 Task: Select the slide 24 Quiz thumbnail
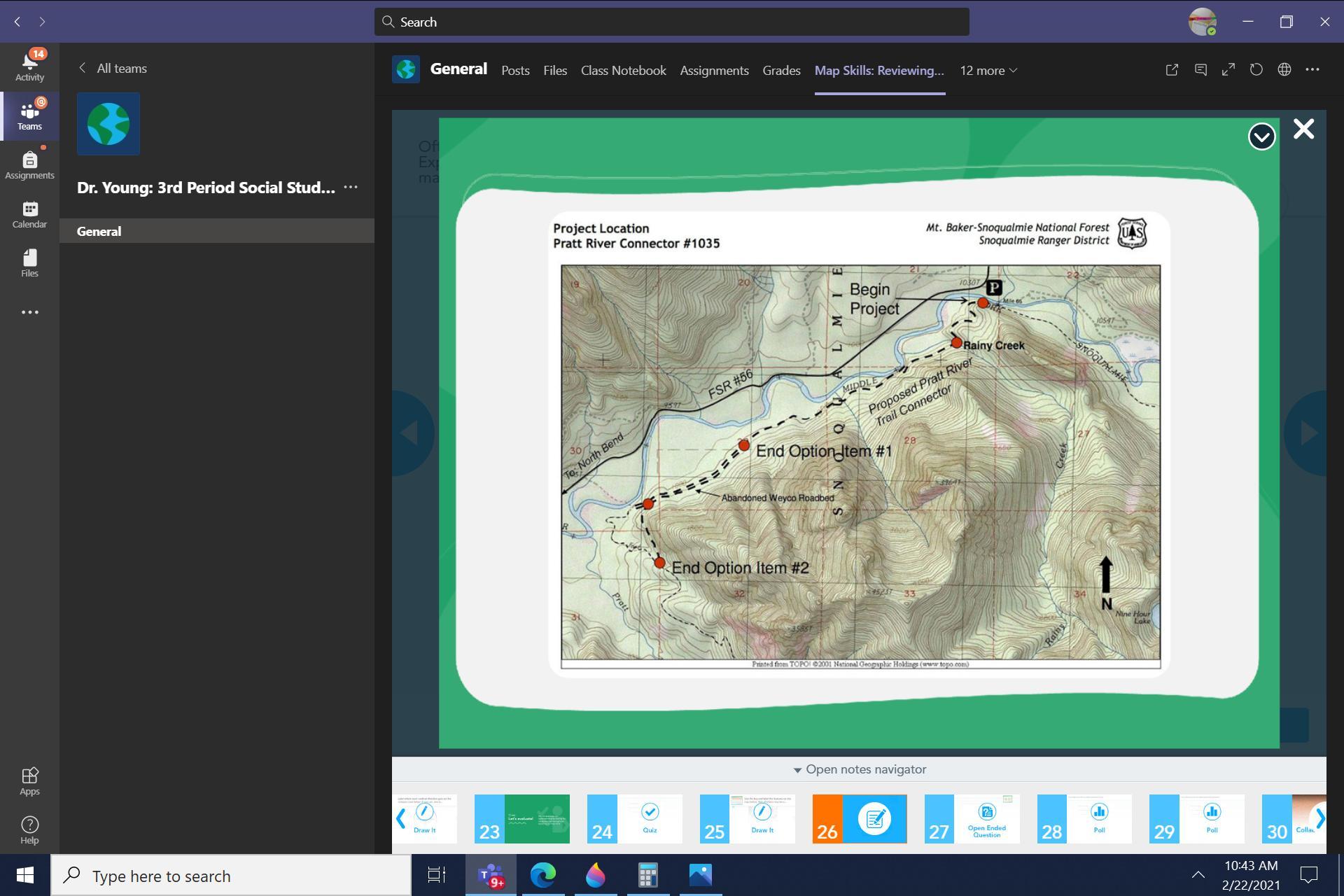pyautogui.click(x=633, y=818)
